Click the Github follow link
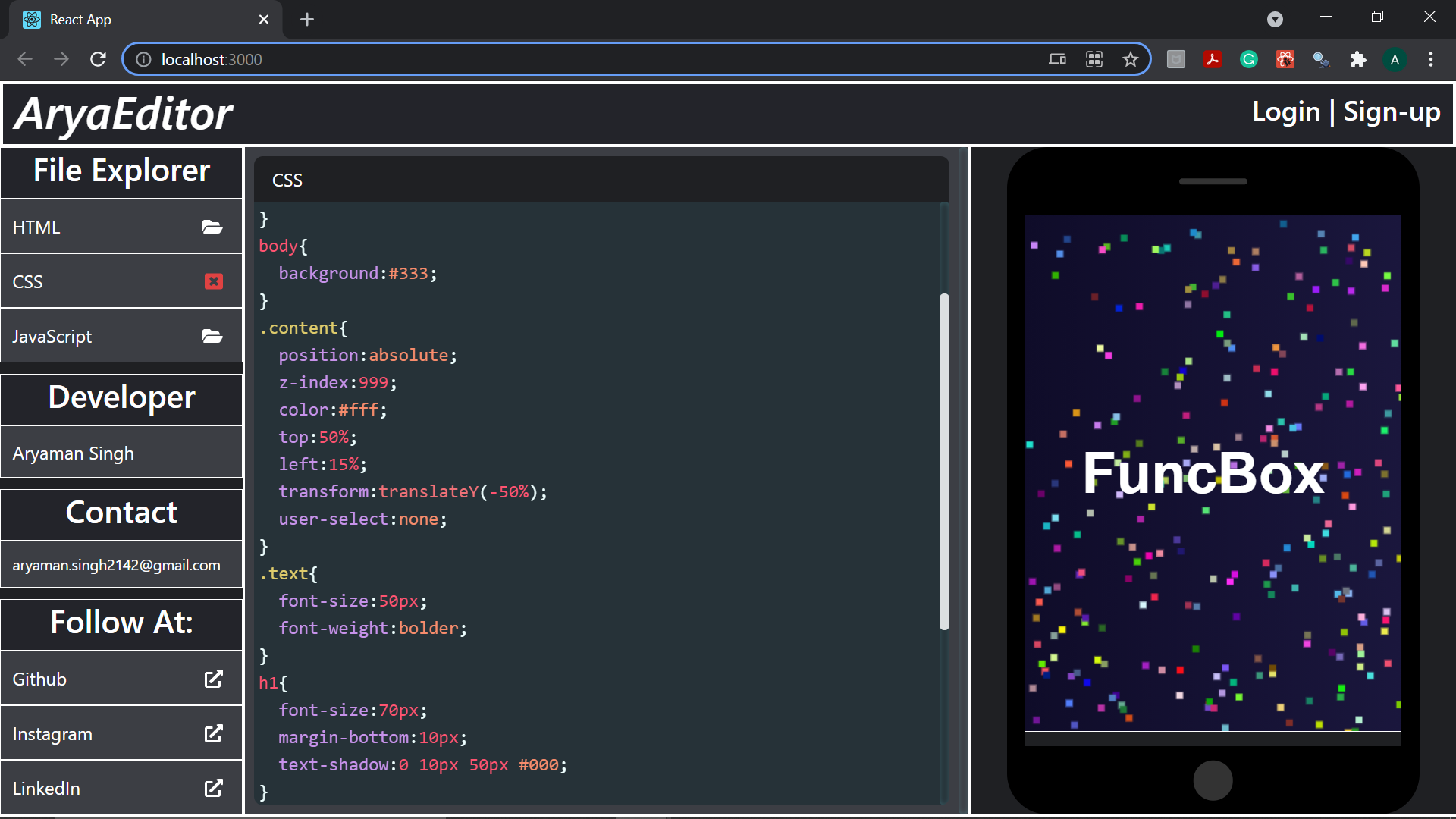Image resolution: width=1456 pixels, height=819 pixels. 121,679
